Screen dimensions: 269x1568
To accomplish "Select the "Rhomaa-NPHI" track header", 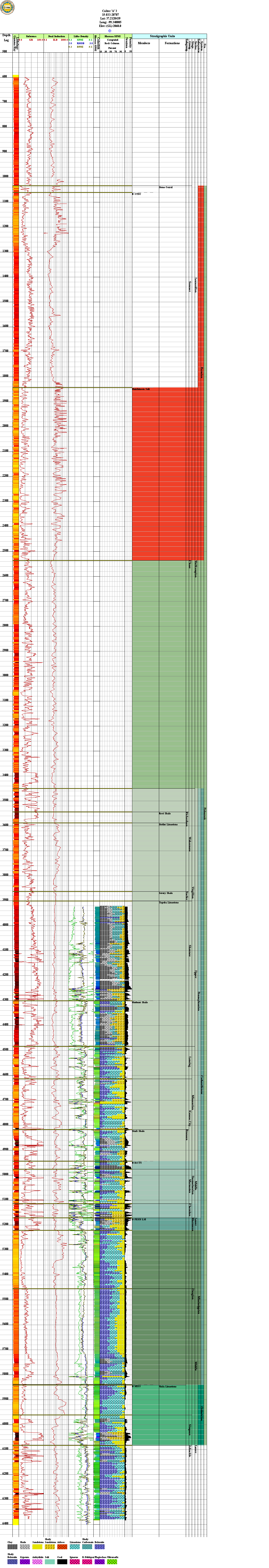I will click(x=112, y=36).
